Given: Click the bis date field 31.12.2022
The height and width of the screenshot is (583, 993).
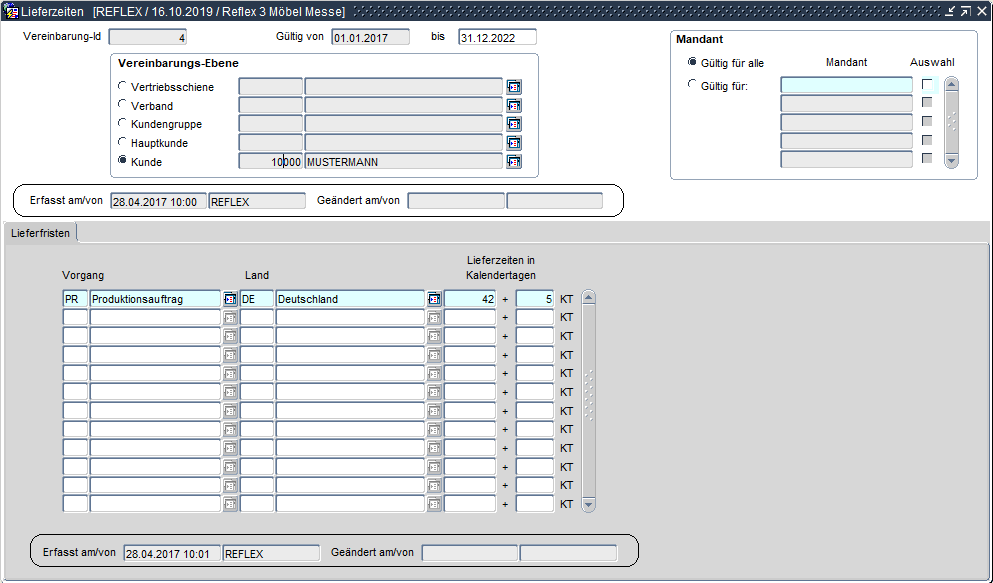Looking at the screenshot, I should click(497, 37).
